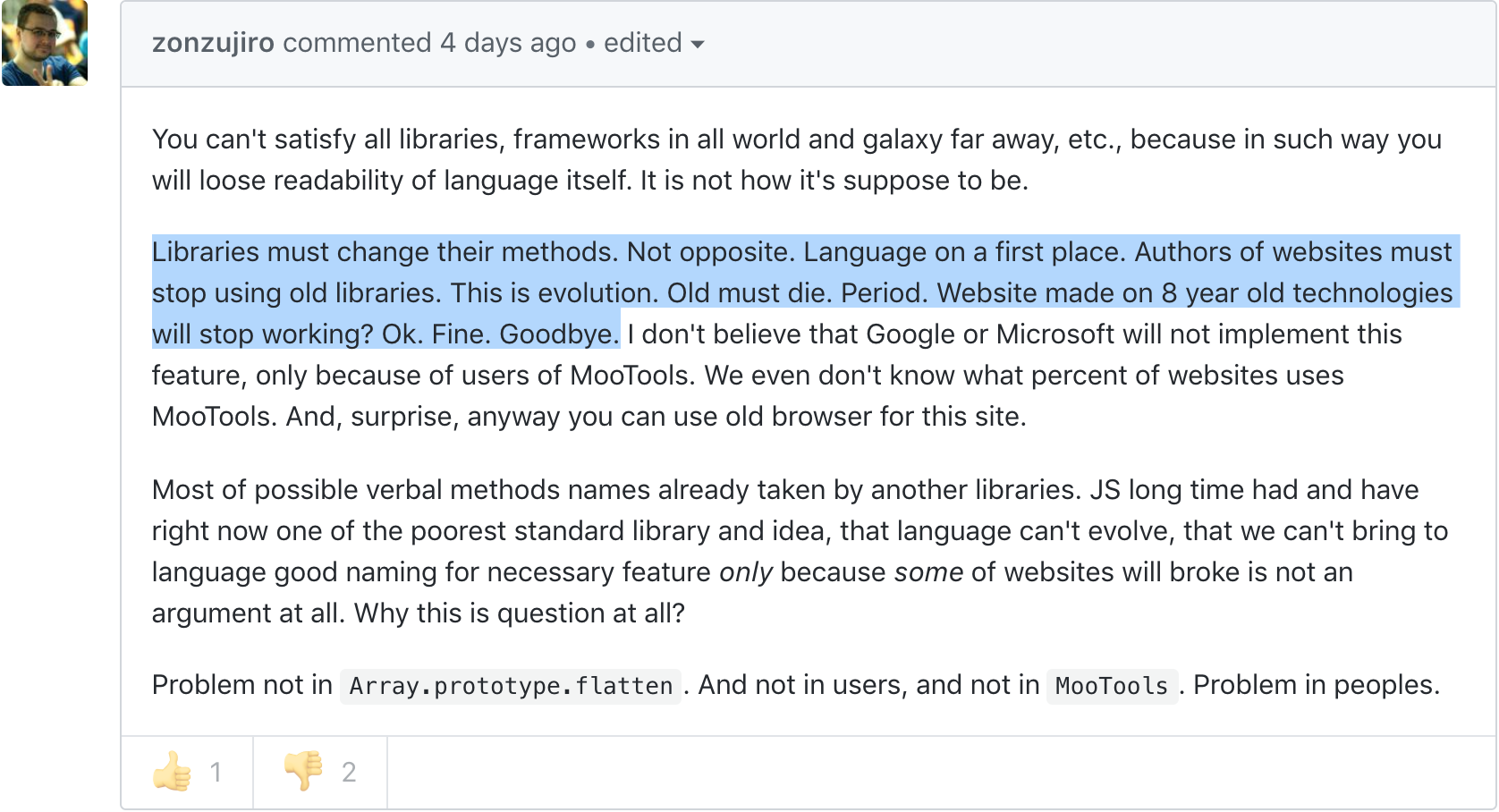Click the sentence "Why this is question at all?"
1499x812 pixels.
pyautogui.click(x=519, y=613)
